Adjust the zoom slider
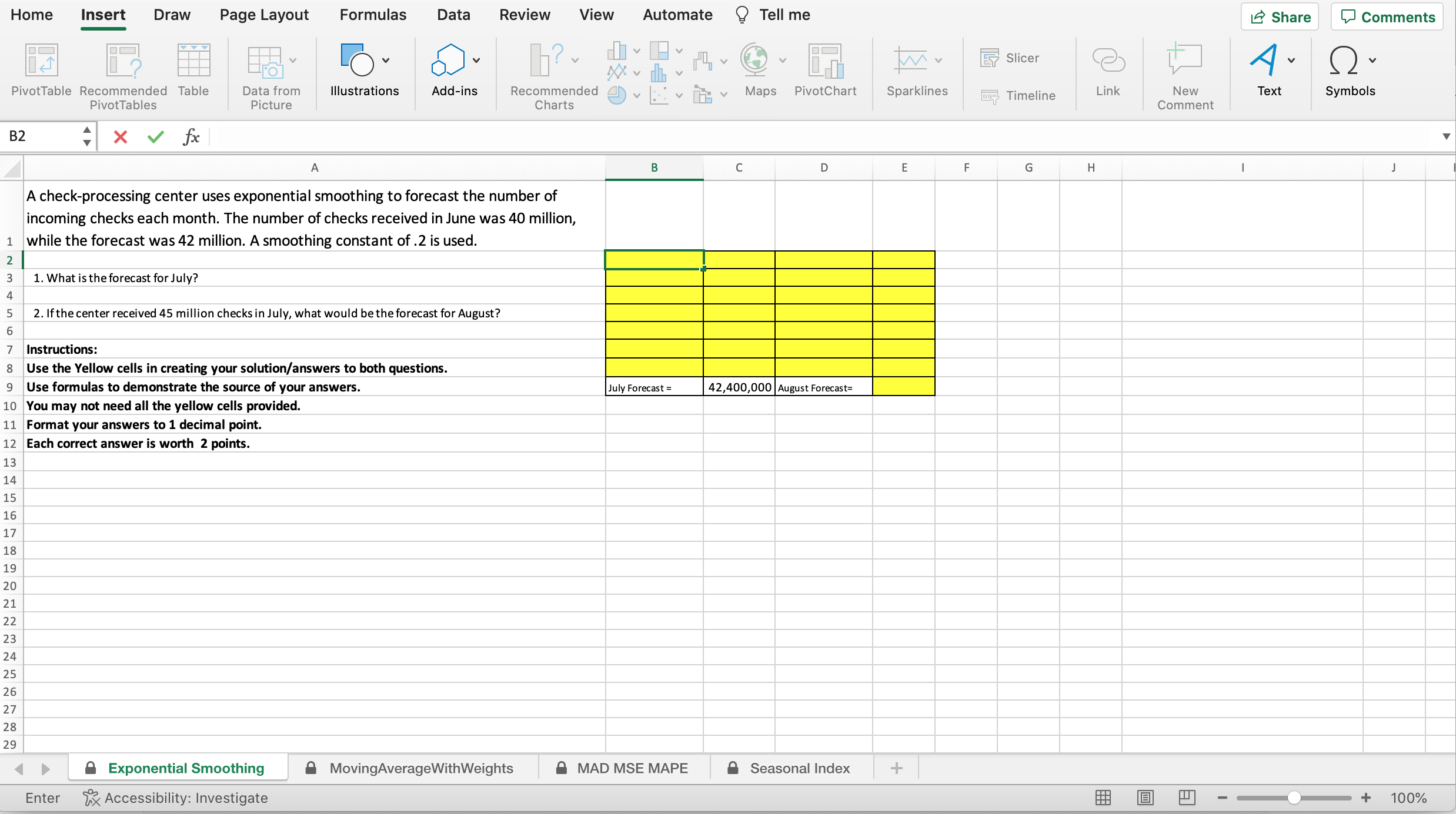This screenshot has height=814, width=1456. point(1293,798)
